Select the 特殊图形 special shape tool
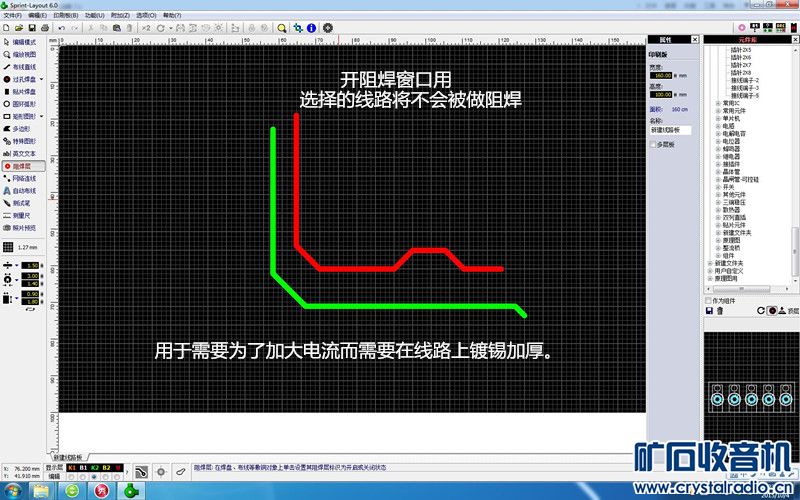This screenshot has width=800, height=500. [x=20, y=141]
